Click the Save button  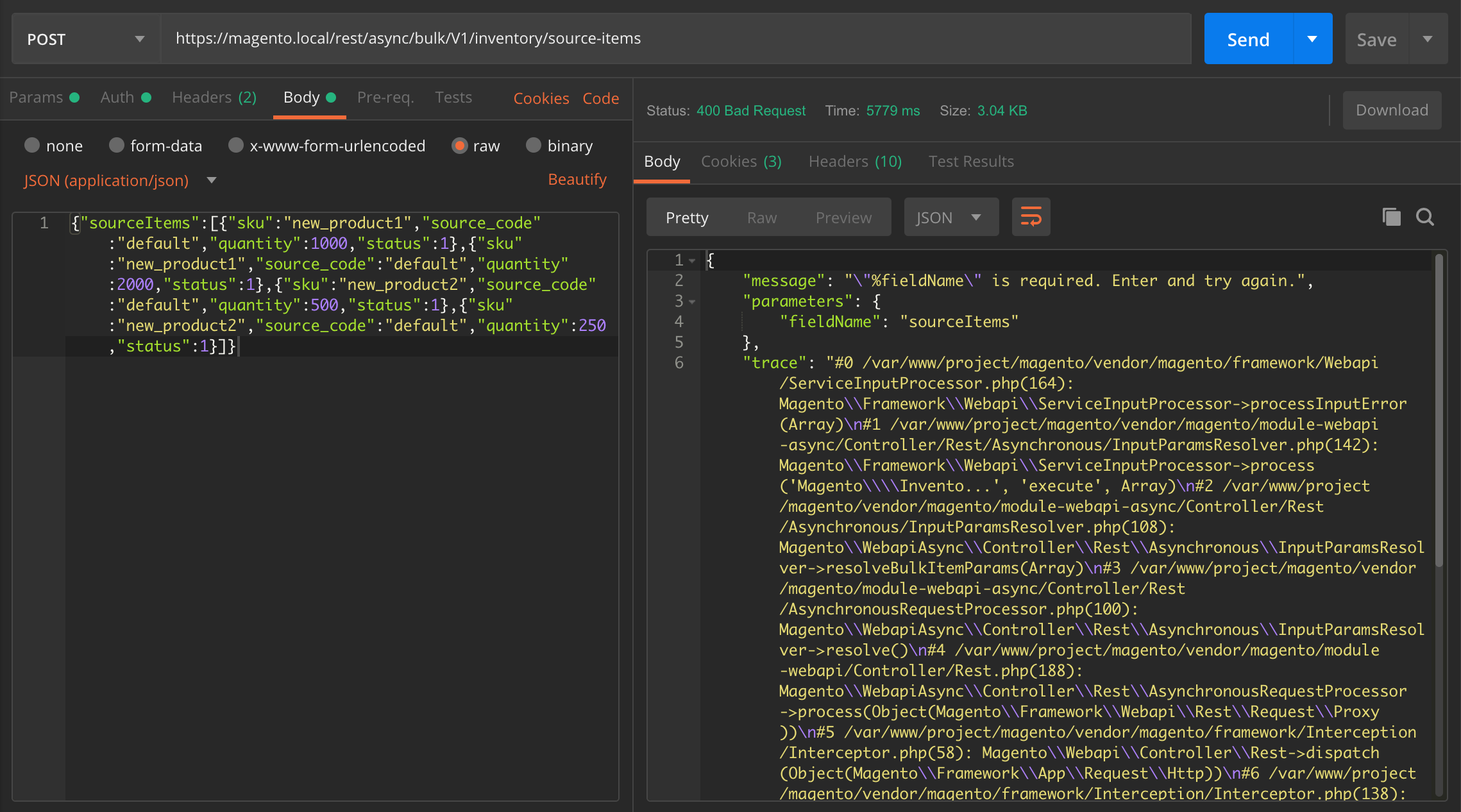[x=1376, y=39]
